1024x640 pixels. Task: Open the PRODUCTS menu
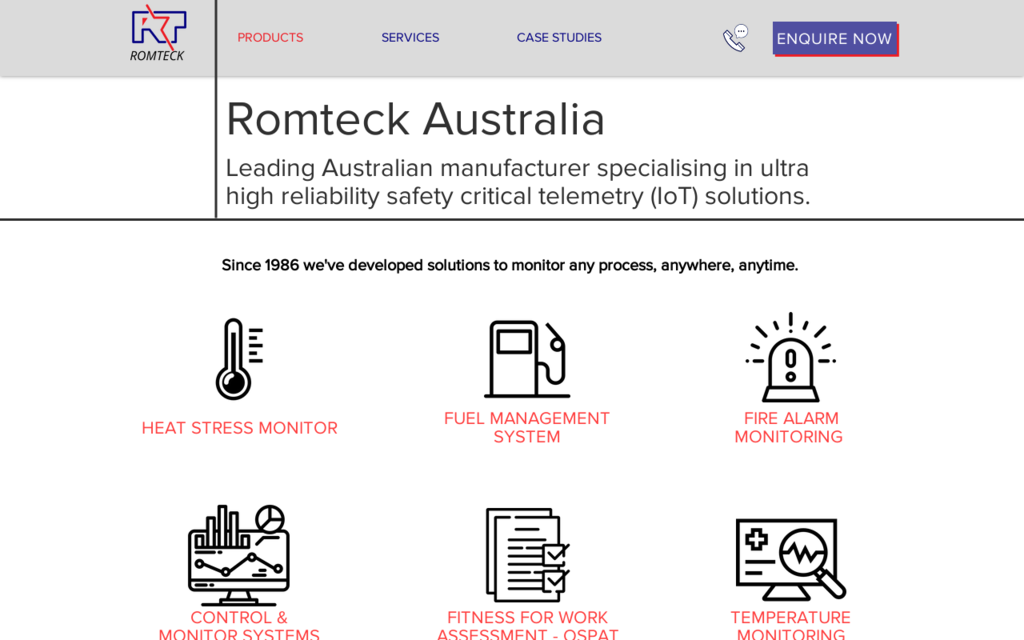tap(270, 37)
